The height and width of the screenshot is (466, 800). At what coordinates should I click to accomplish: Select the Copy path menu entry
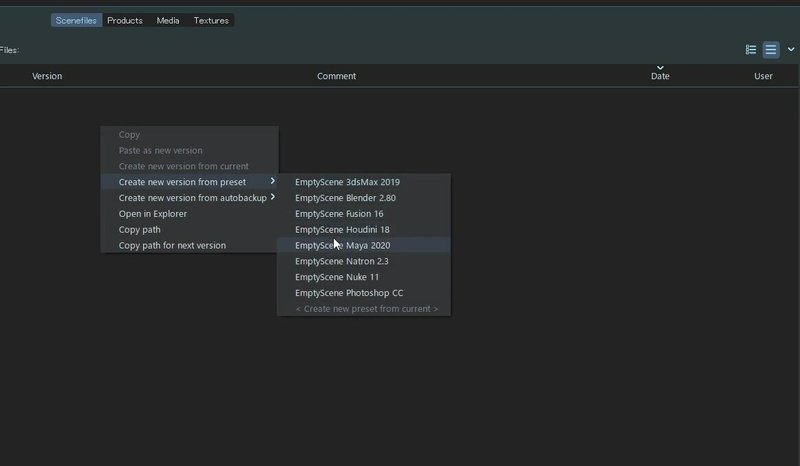click(x=189, y=229)
